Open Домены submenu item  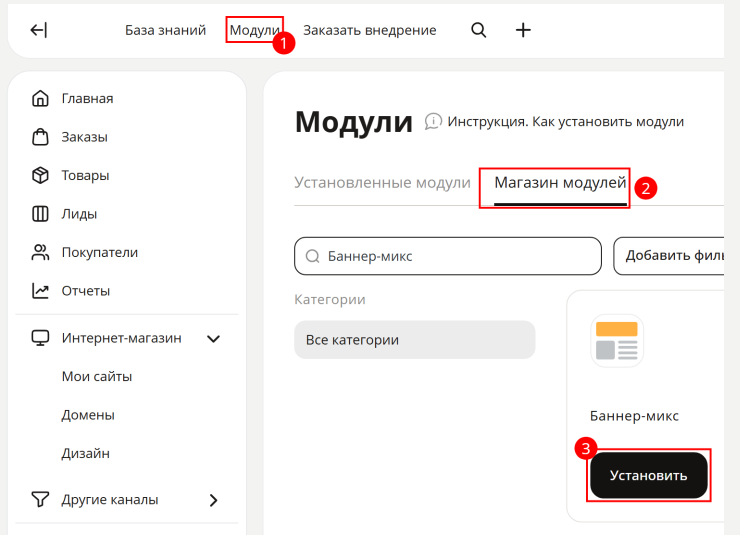coord(88,415)
